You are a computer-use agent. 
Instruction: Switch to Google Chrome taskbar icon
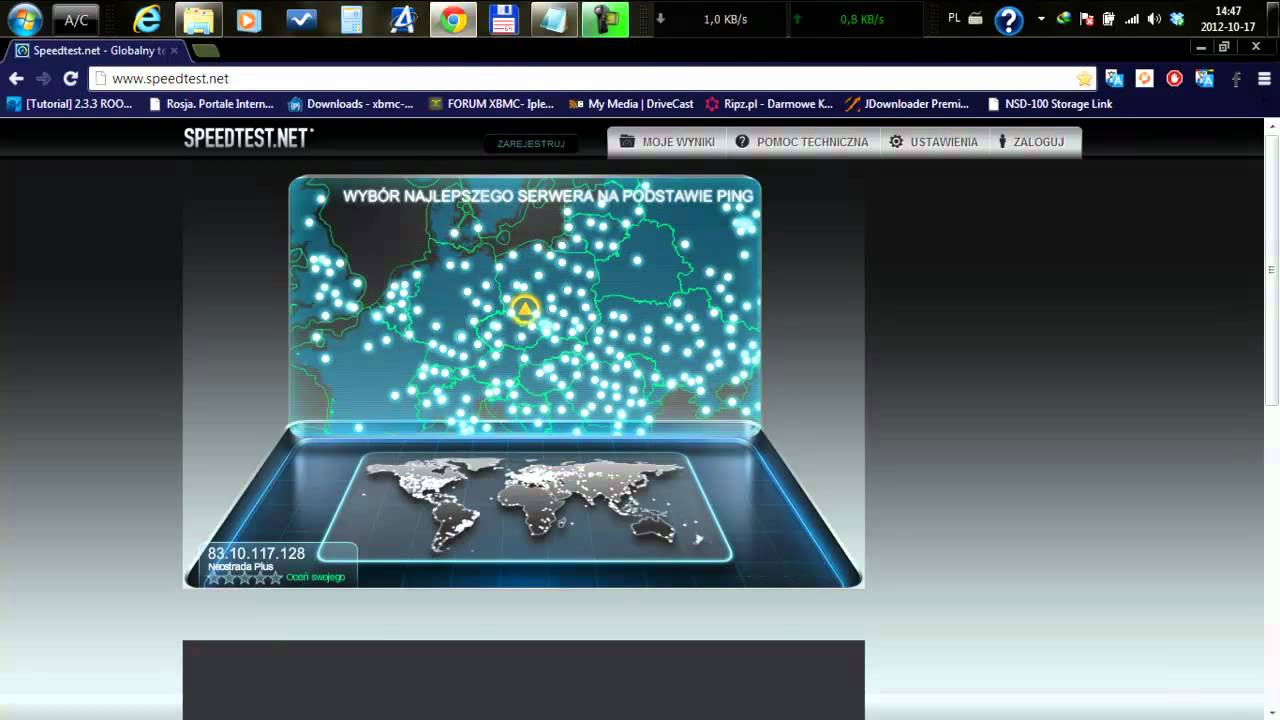point(454,19)
